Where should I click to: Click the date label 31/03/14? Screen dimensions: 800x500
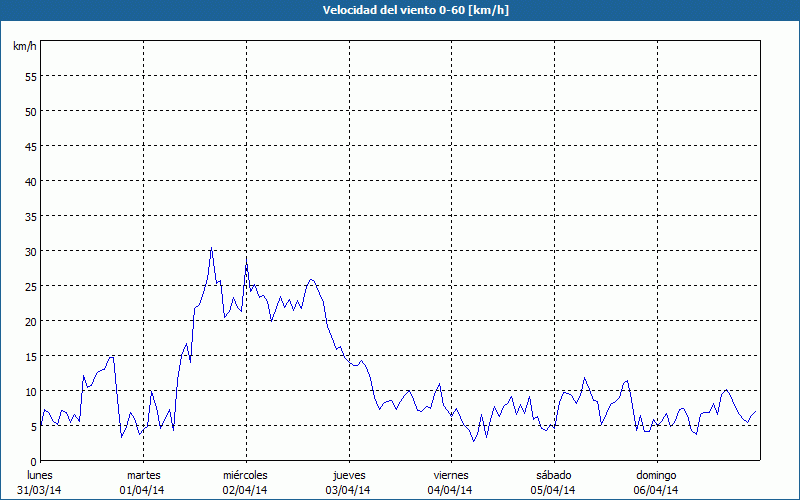[x=41, y=490]
